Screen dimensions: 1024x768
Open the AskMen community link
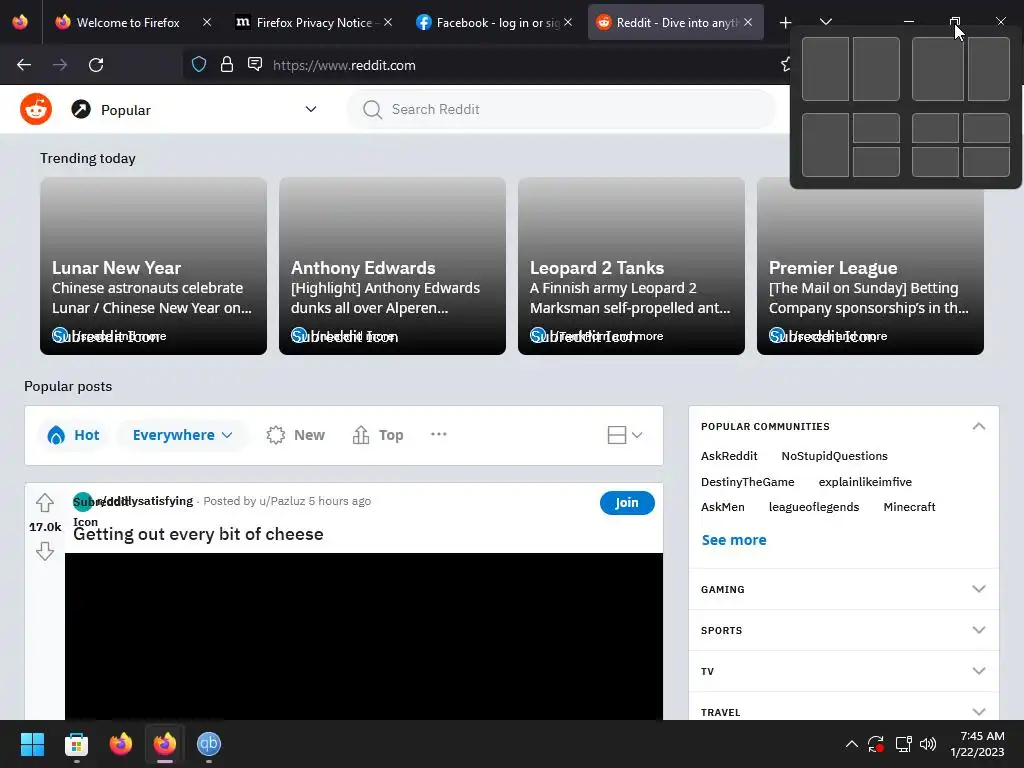(x=722, y=507)
